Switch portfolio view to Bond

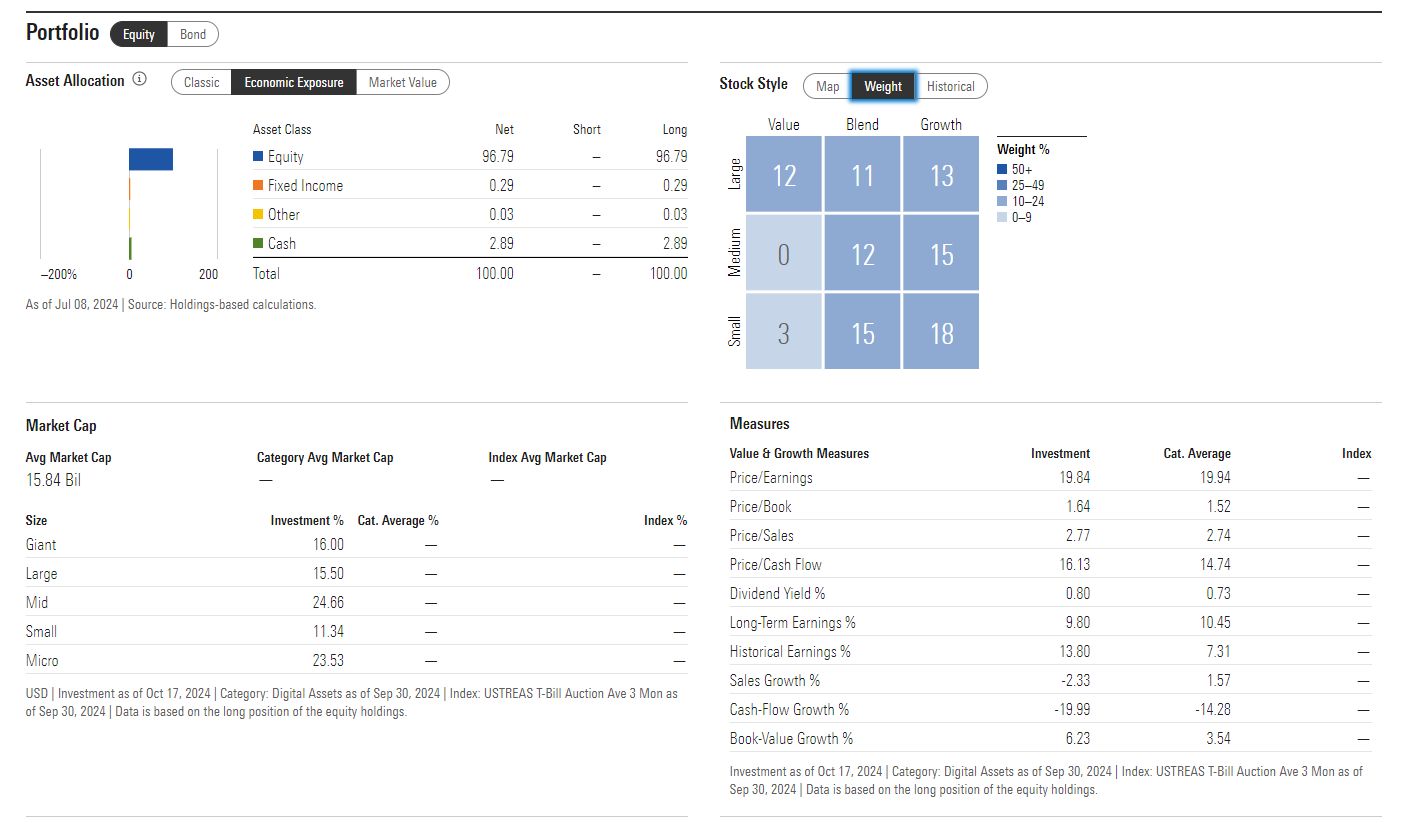click(193, 34)
